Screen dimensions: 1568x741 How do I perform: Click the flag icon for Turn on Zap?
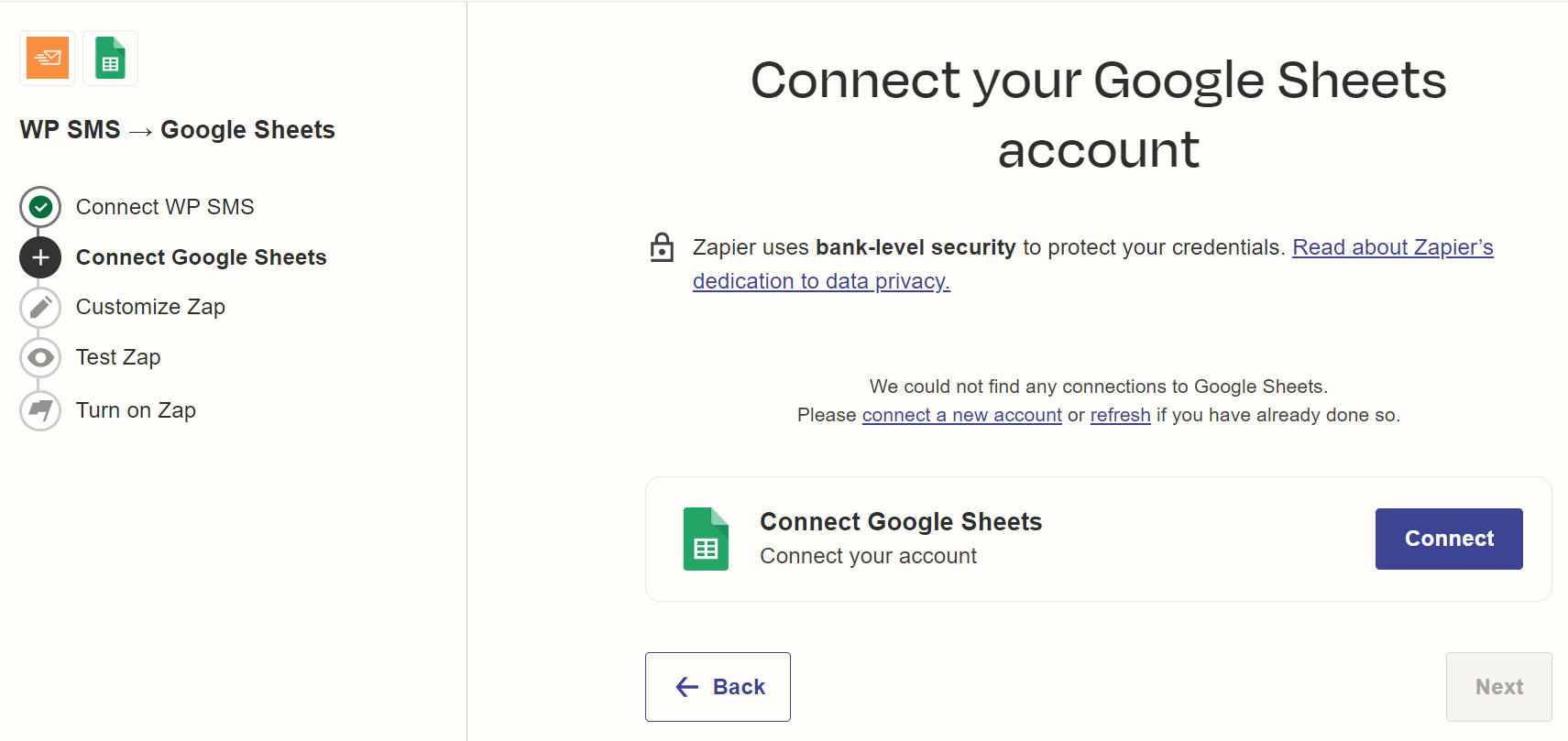click(40, 409)
